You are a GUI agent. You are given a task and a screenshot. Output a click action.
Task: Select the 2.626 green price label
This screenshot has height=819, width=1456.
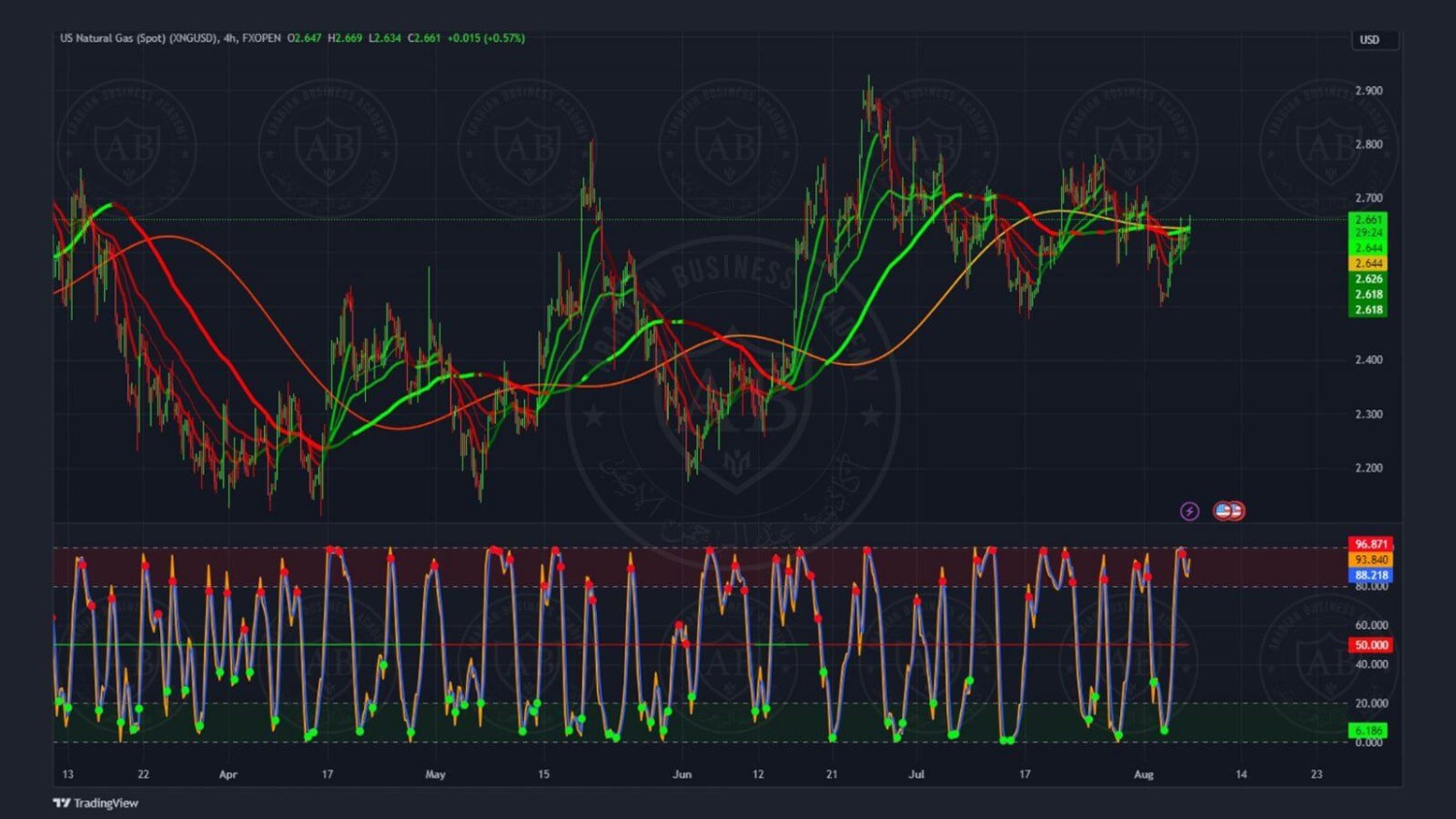pos(1368,278)
